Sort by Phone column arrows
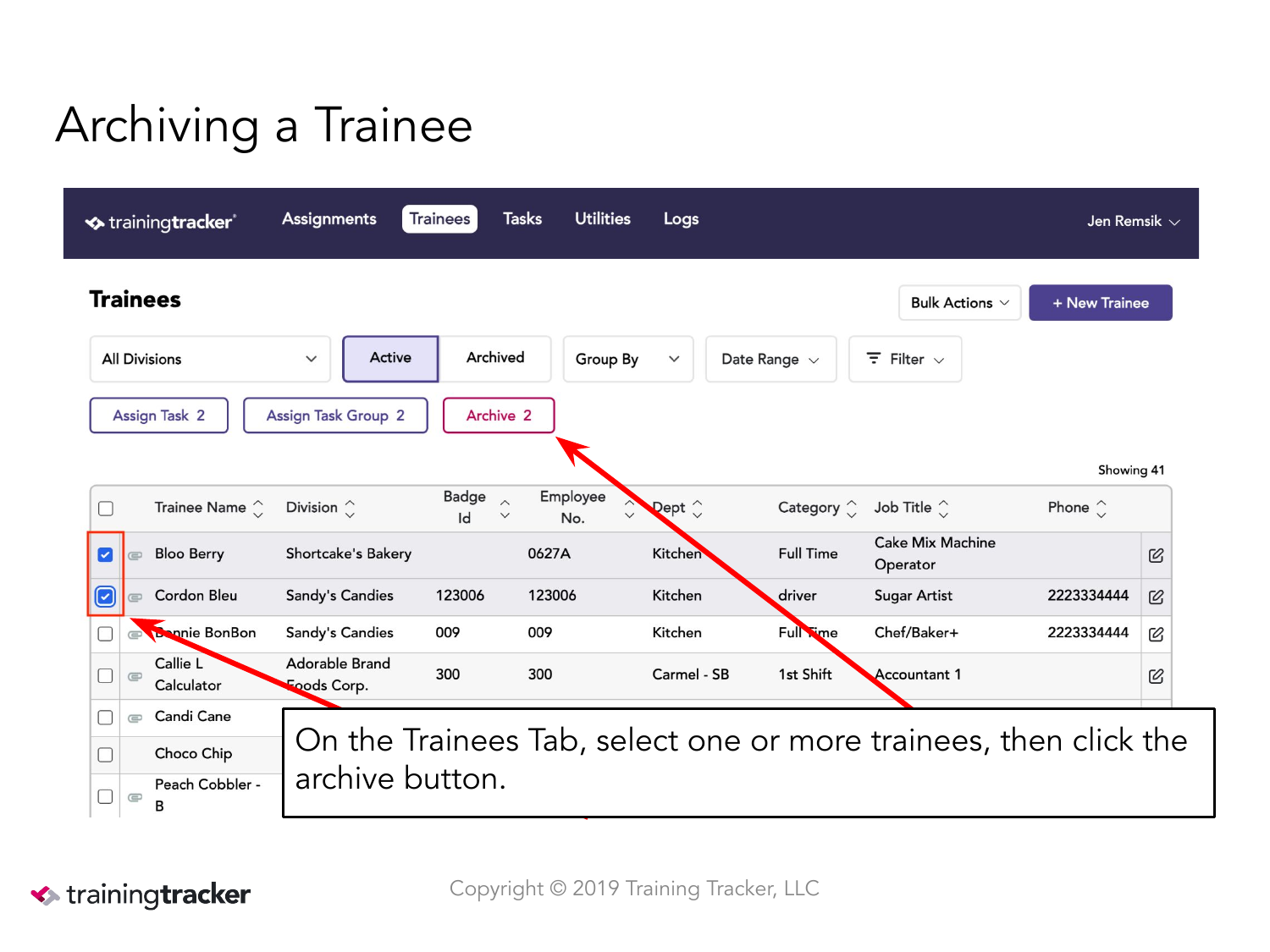1270x952 pixels. (1102, 508)
